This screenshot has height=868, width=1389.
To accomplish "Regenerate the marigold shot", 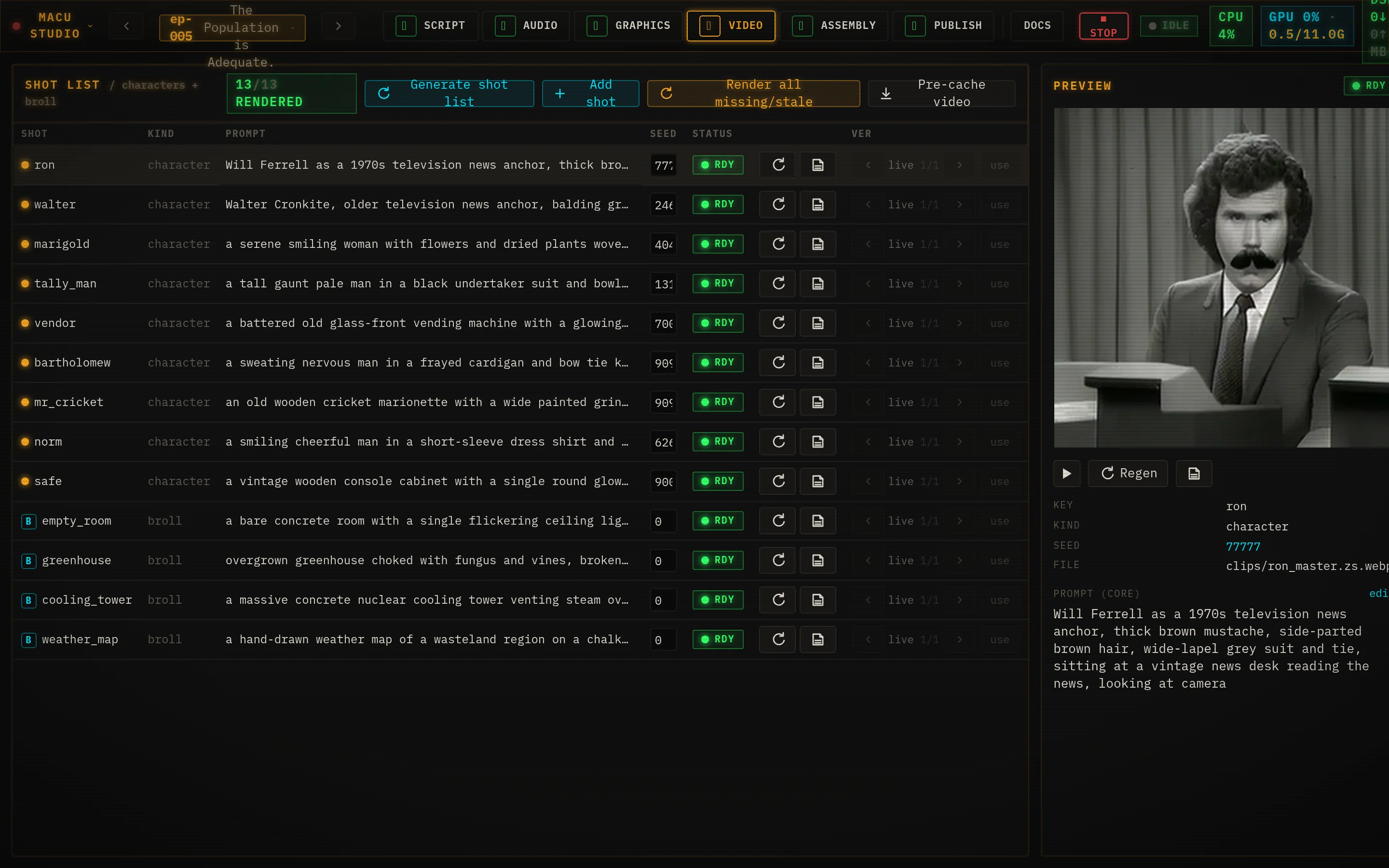I will pyautogui.click(x=778, y=244).
